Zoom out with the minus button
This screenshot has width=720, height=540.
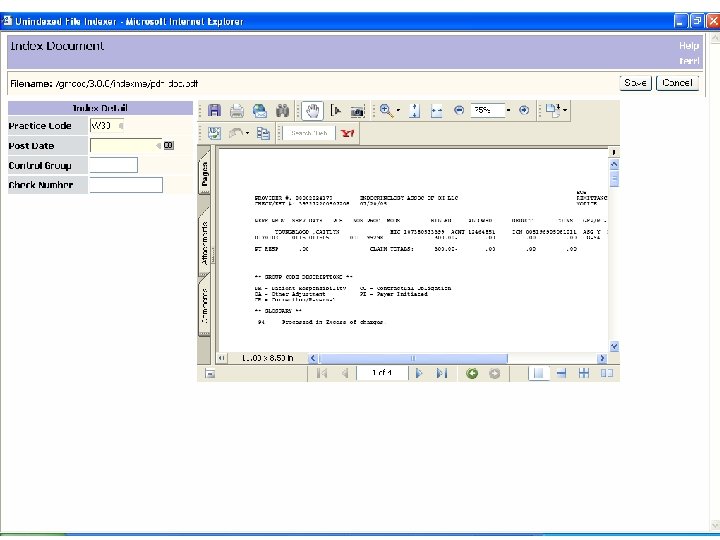[x=459, y=110]
